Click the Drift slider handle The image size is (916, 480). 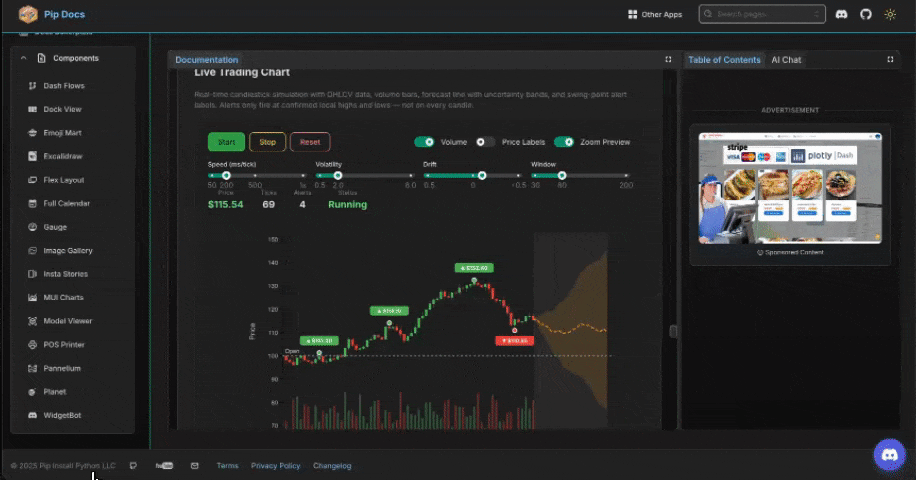[x=482, y=175]
